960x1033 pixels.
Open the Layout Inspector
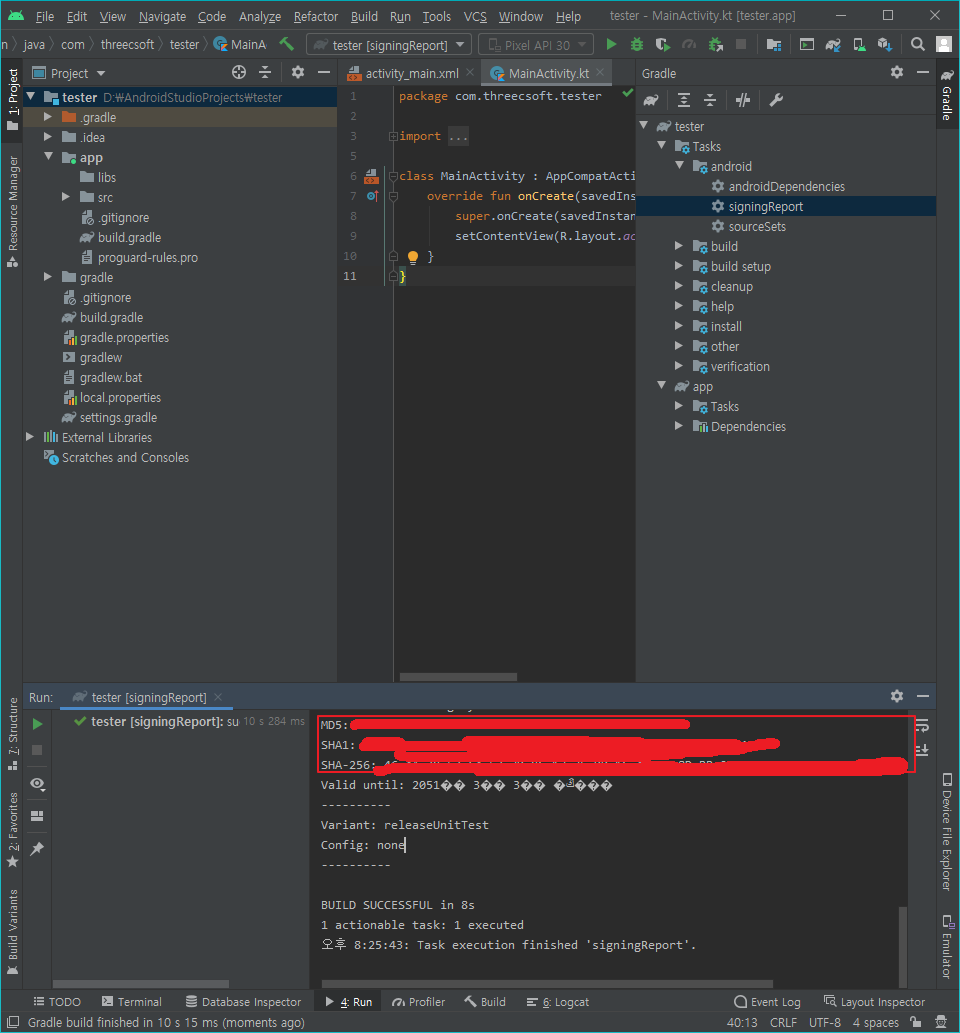pos(874,1001)
